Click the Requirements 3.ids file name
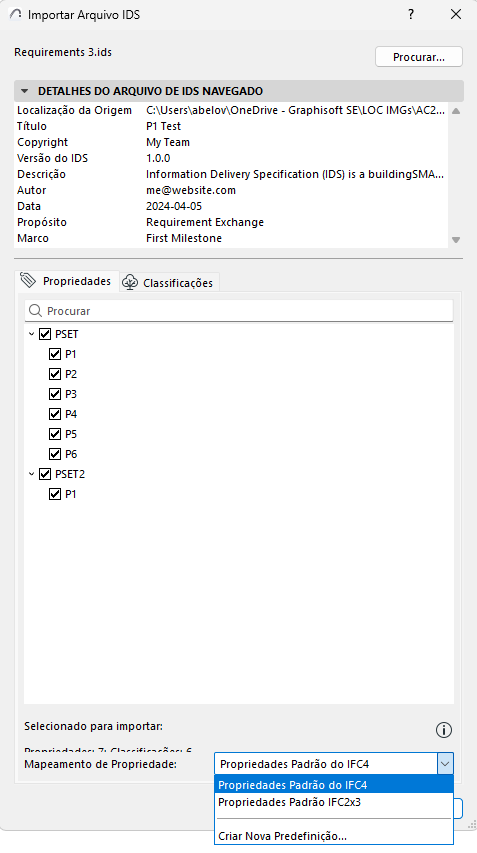This screenshot has width=477, height=853. 63,52
